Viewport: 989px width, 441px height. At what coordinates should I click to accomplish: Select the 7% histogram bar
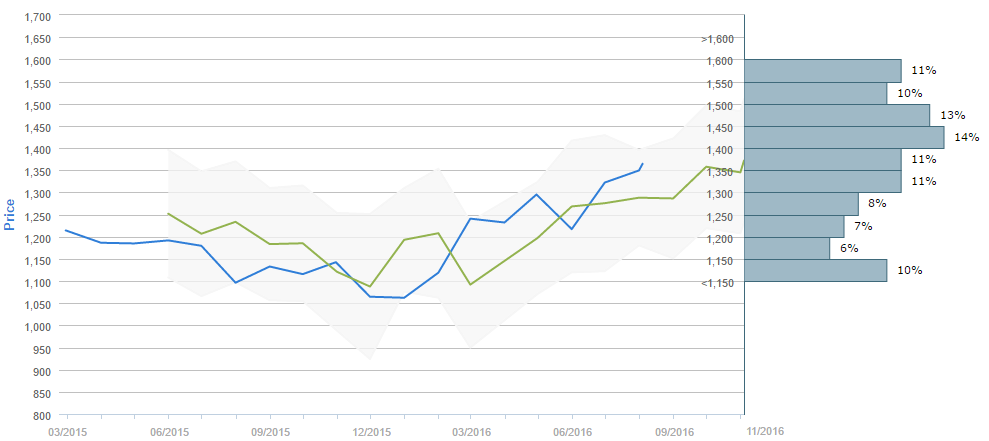(795, 226)
